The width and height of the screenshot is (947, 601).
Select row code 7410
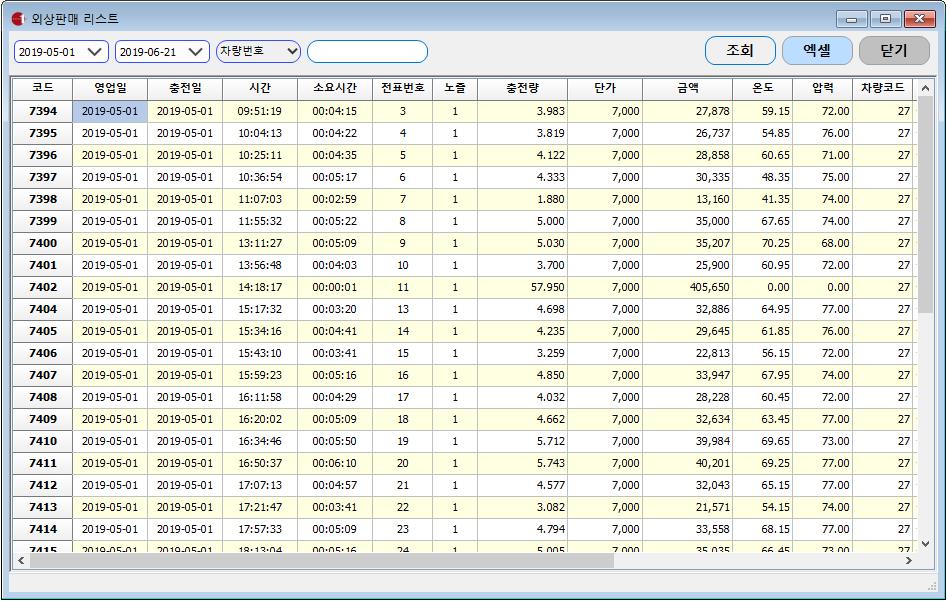(43, 441)
